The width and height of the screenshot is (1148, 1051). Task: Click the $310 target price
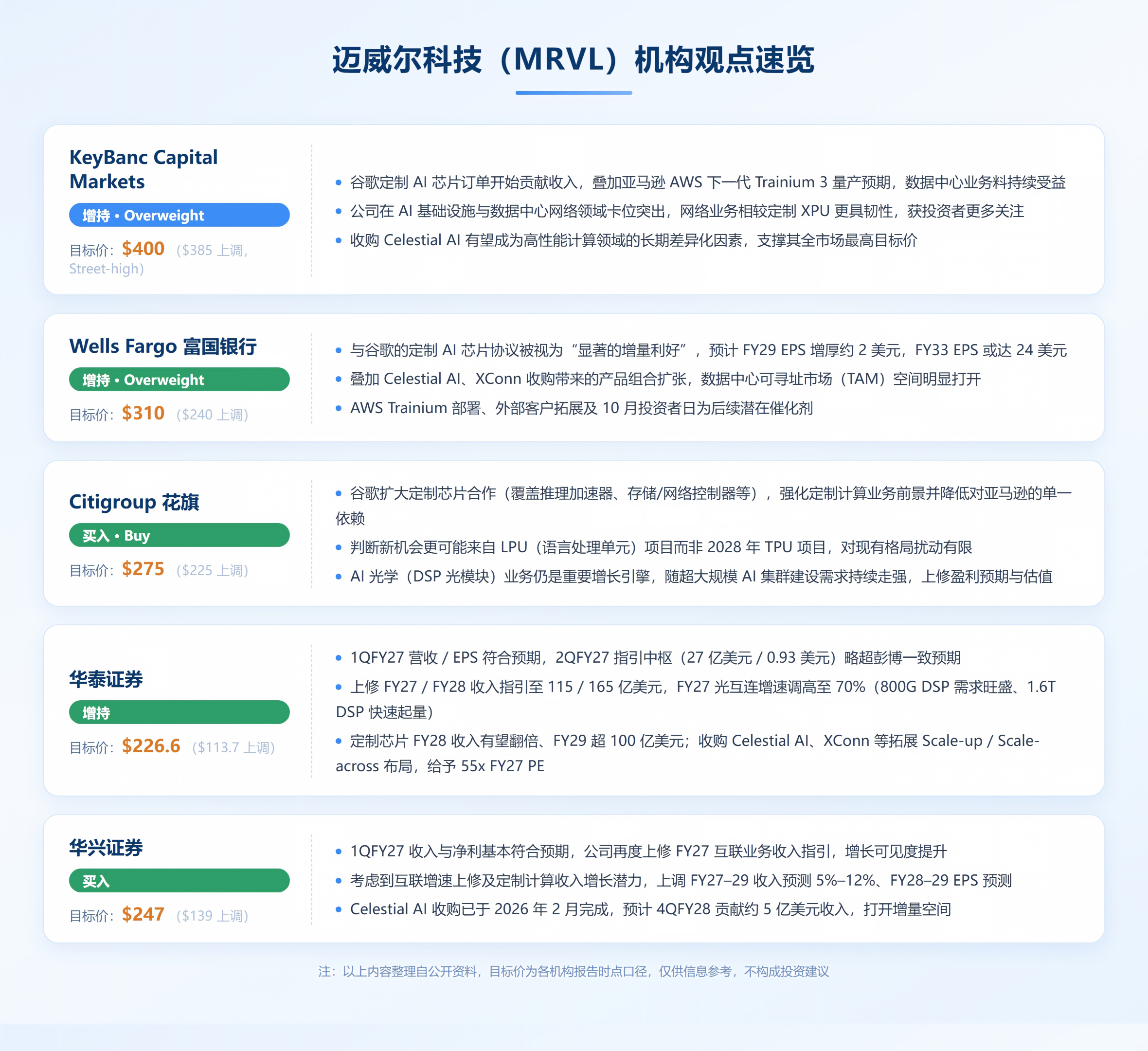[x=143, y=413]
